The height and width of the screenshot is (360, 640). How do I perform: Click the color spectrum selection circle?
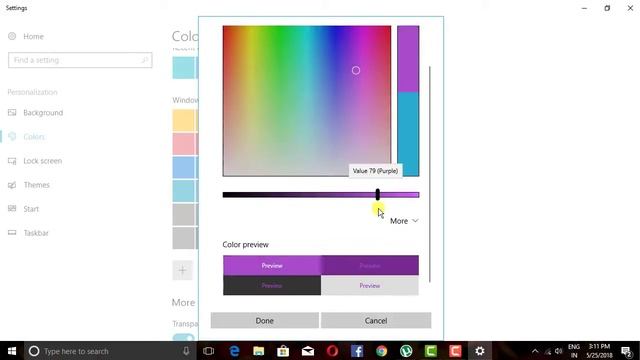356,70
